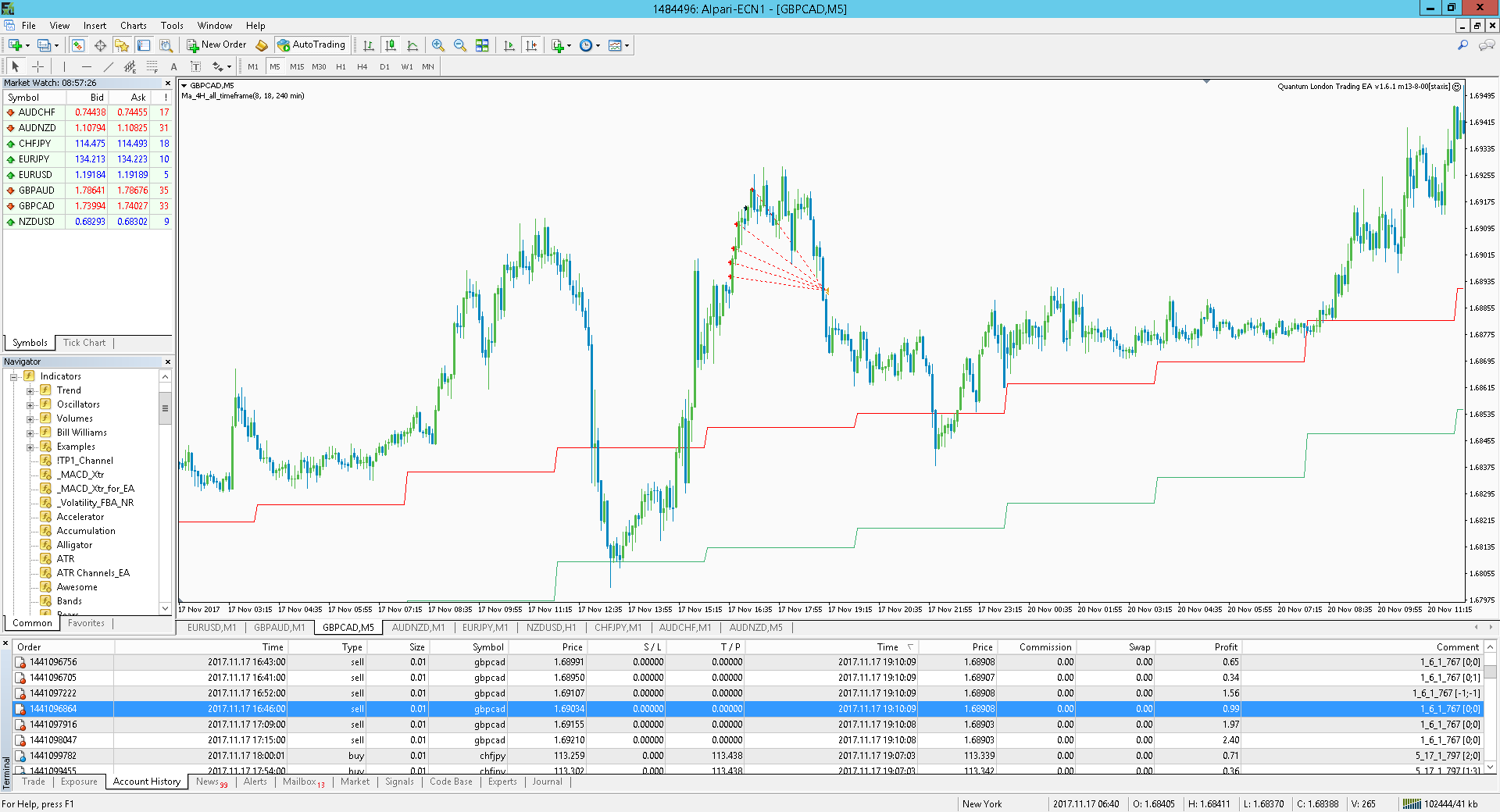Open Strategy Tester magnifier icon

[166, 45]
